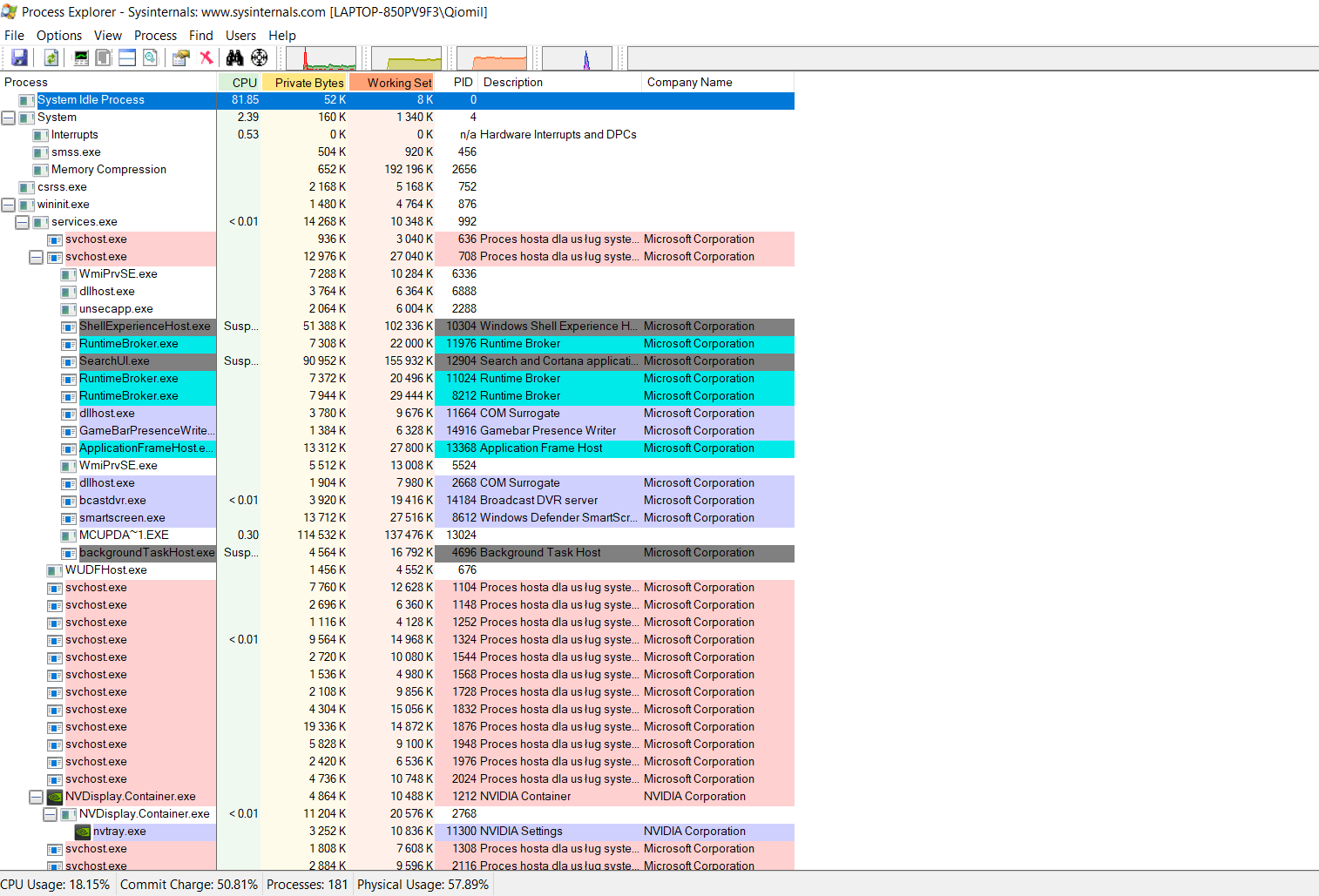Image resolution: width=1319 pixels, height=896 pixels.
Task: Open the Options menu
Action: click(59, 36)
